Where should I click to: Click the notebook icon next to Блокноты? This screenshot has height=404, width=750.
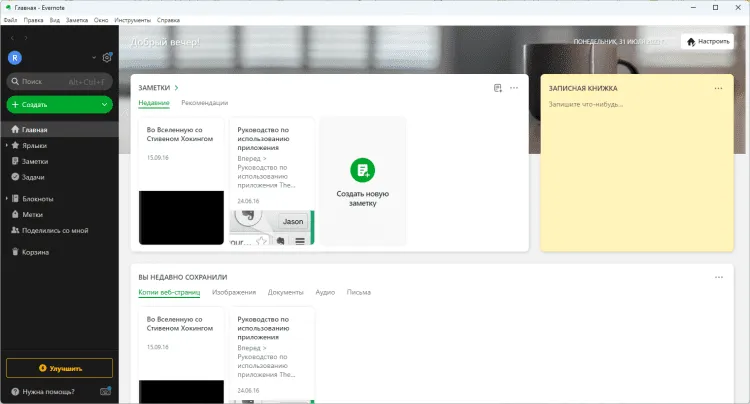(x=15, y=198)
